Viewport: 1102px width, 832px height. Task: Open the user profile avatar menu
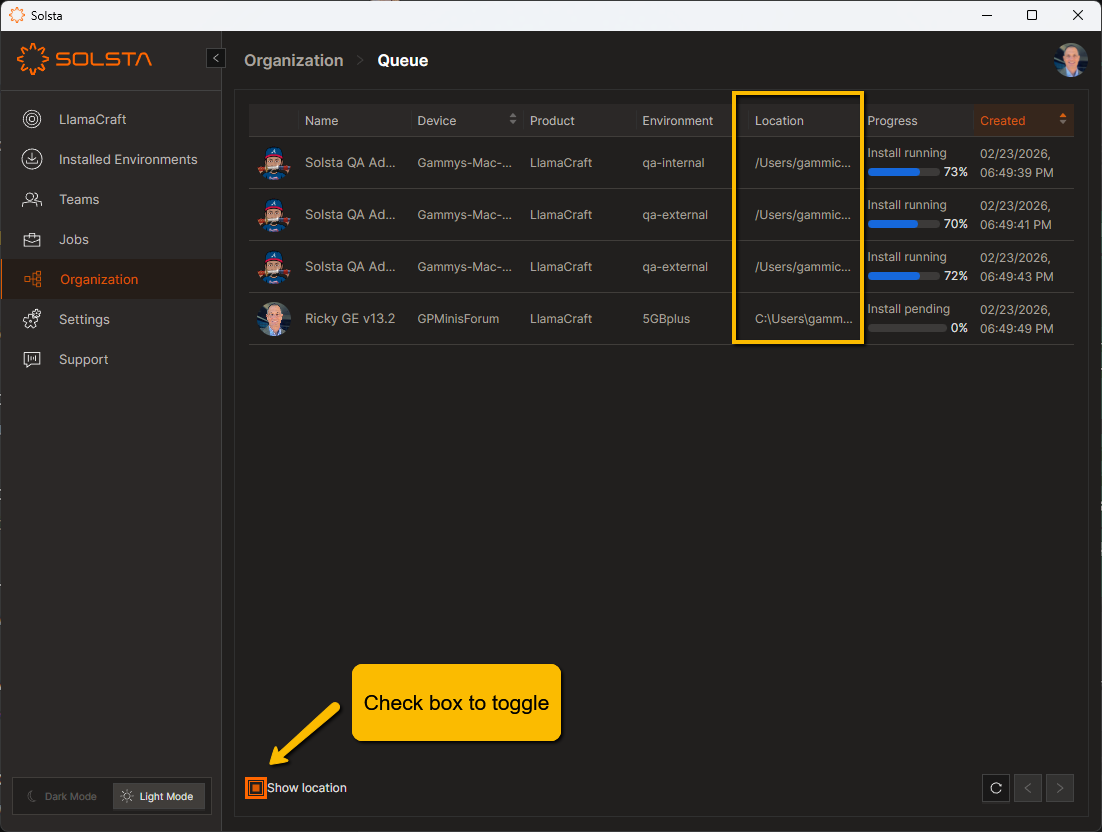[x=1070, y=60]
